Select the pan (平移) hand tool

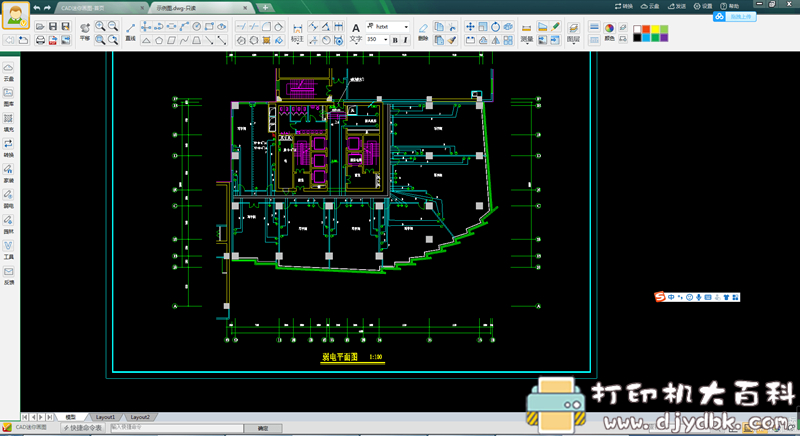[85, 30]
